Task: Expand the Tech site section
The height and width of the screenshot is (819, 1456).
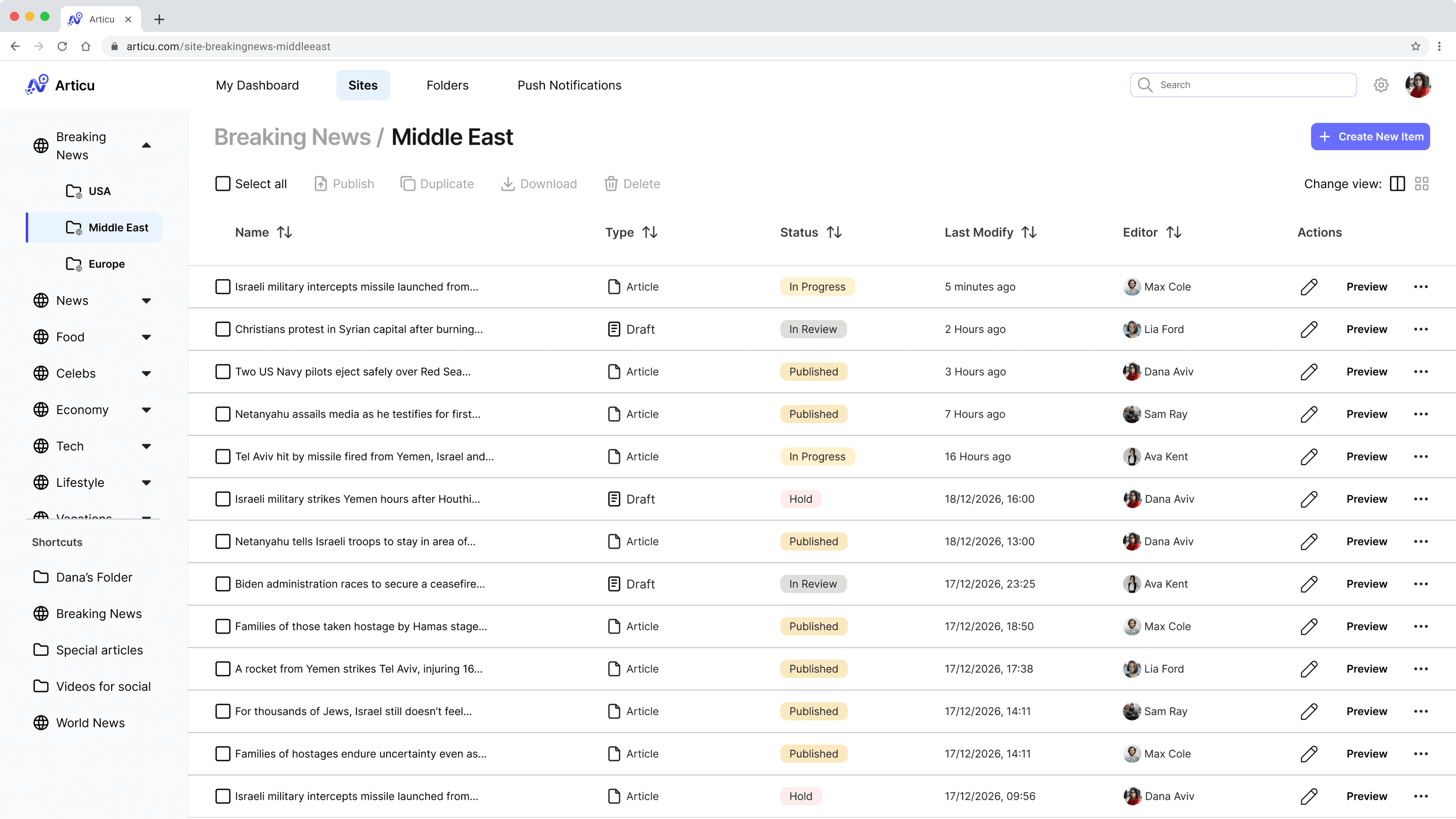Action: 147,446
